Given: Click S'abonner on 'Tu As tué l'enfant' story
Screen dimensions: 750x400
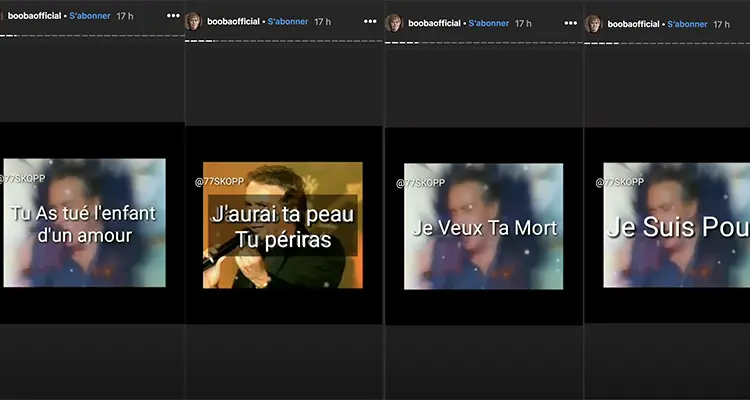Looking at the screenshot, I should click(92, 17).
